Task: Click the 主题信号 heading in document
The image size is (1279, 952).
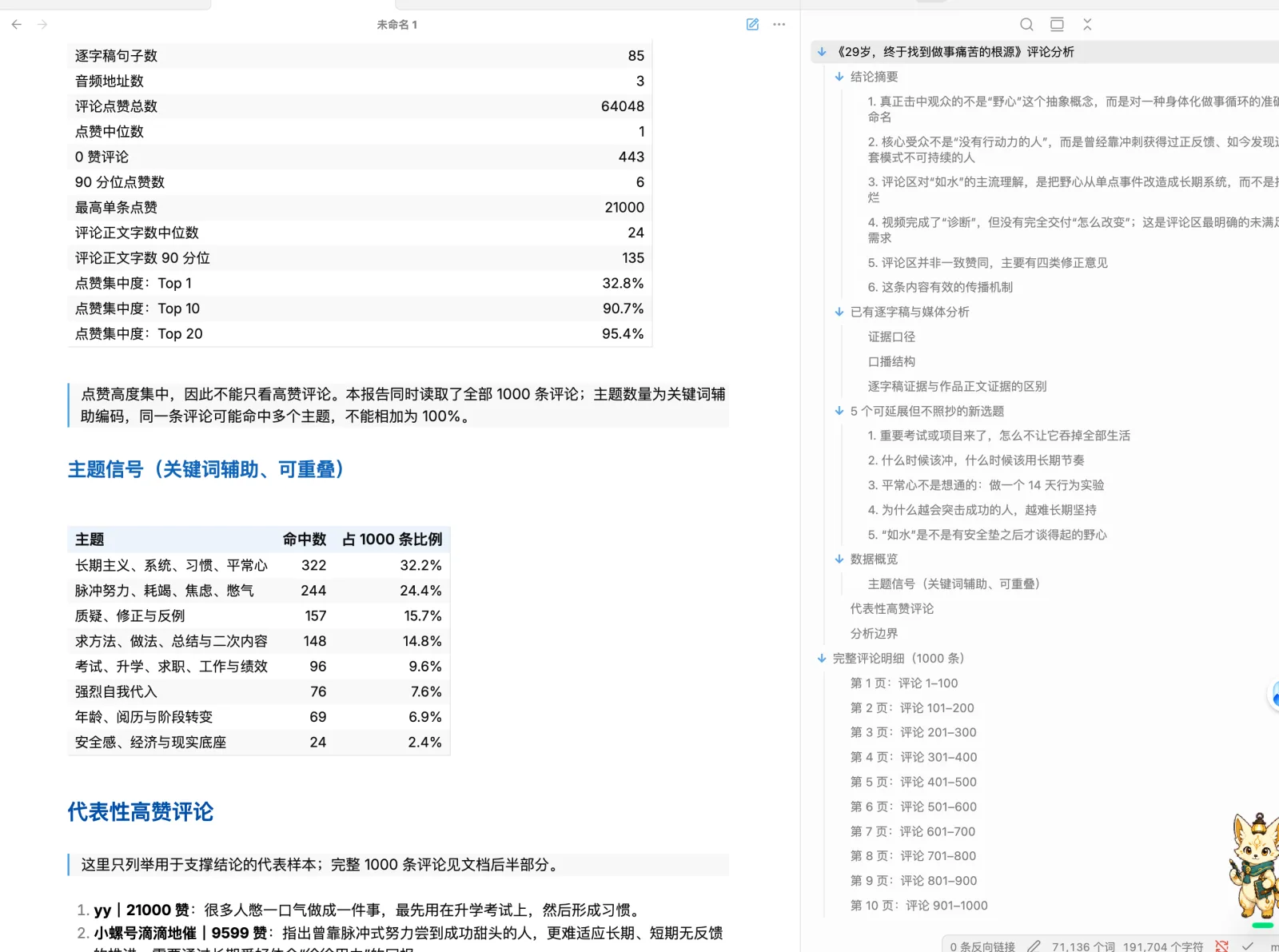Action: [x=207, y=469]
